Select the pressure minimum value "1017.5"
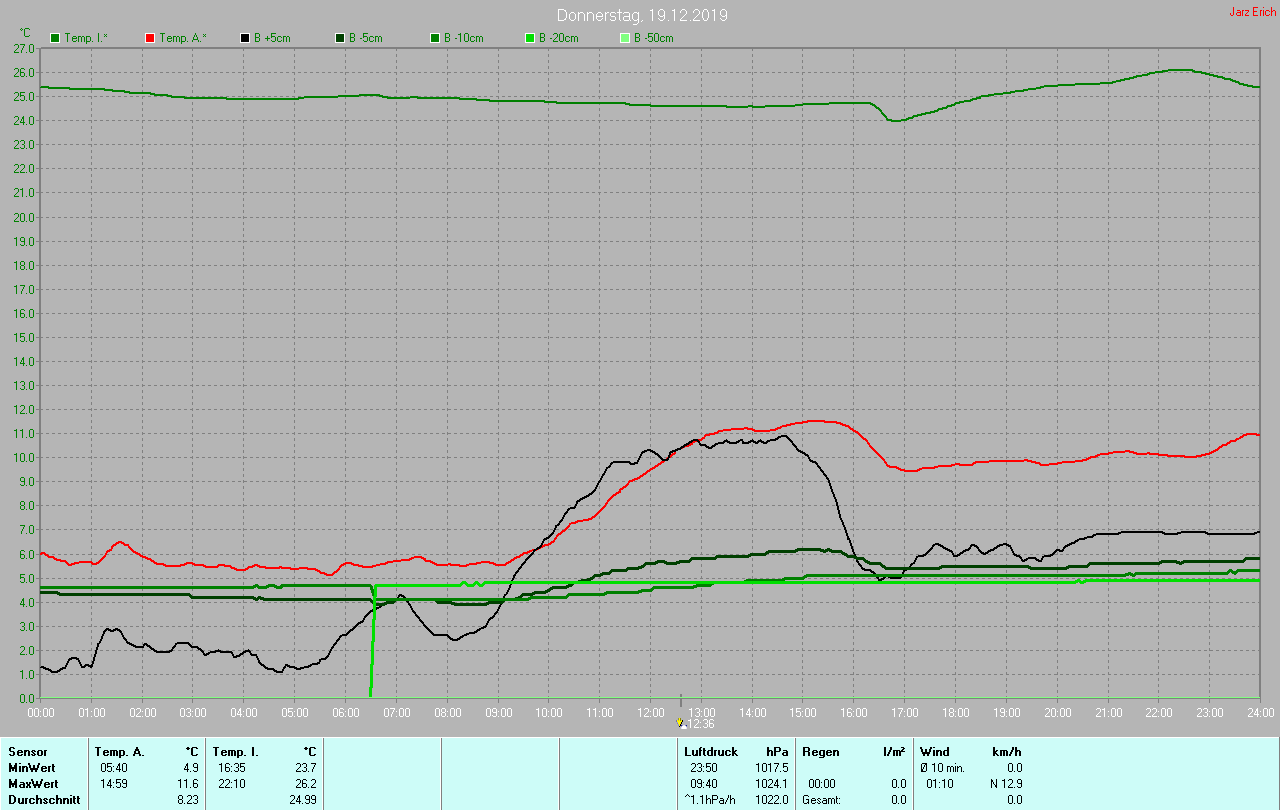This screenshot has width=1280, height=810. pos(772,768)
